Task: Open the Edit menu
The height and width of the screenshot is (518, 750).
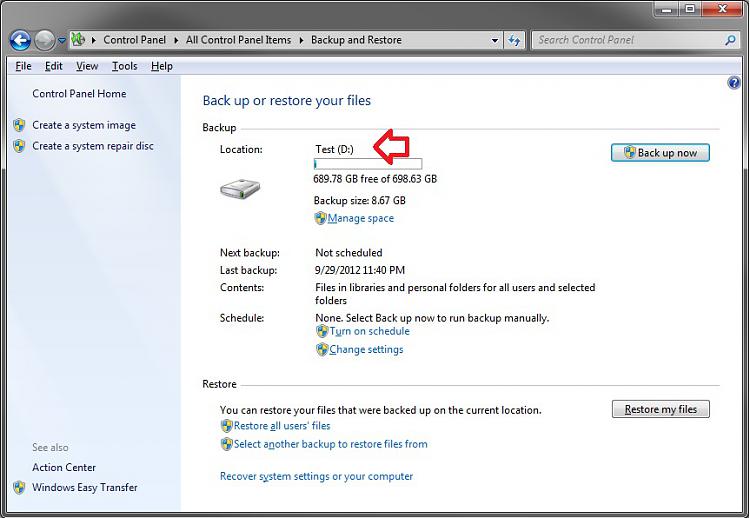Action: coord(54,66)
